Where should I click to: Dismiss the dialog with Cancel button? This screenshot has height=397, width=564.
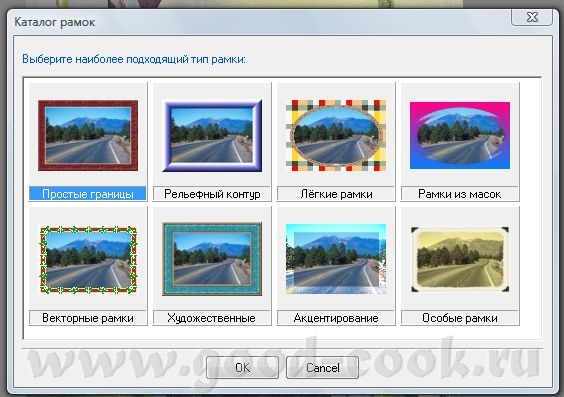coord(323,368)
